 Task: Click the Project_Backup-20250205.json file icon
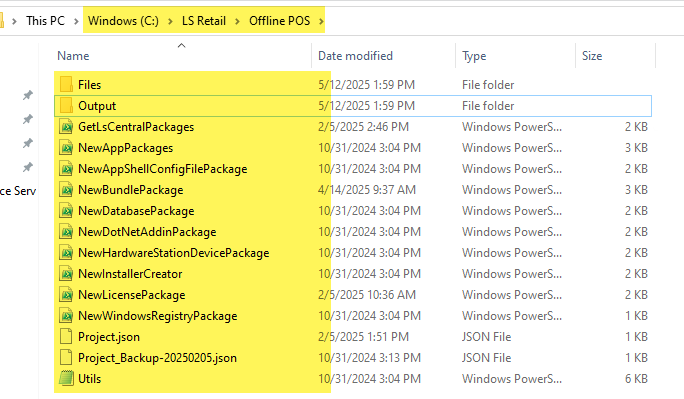(66, 358)
